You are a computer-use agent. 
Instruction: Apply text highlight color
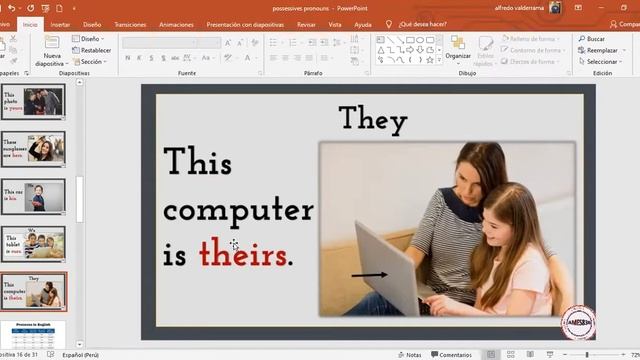pyautogui.click(x=228, y=58)
